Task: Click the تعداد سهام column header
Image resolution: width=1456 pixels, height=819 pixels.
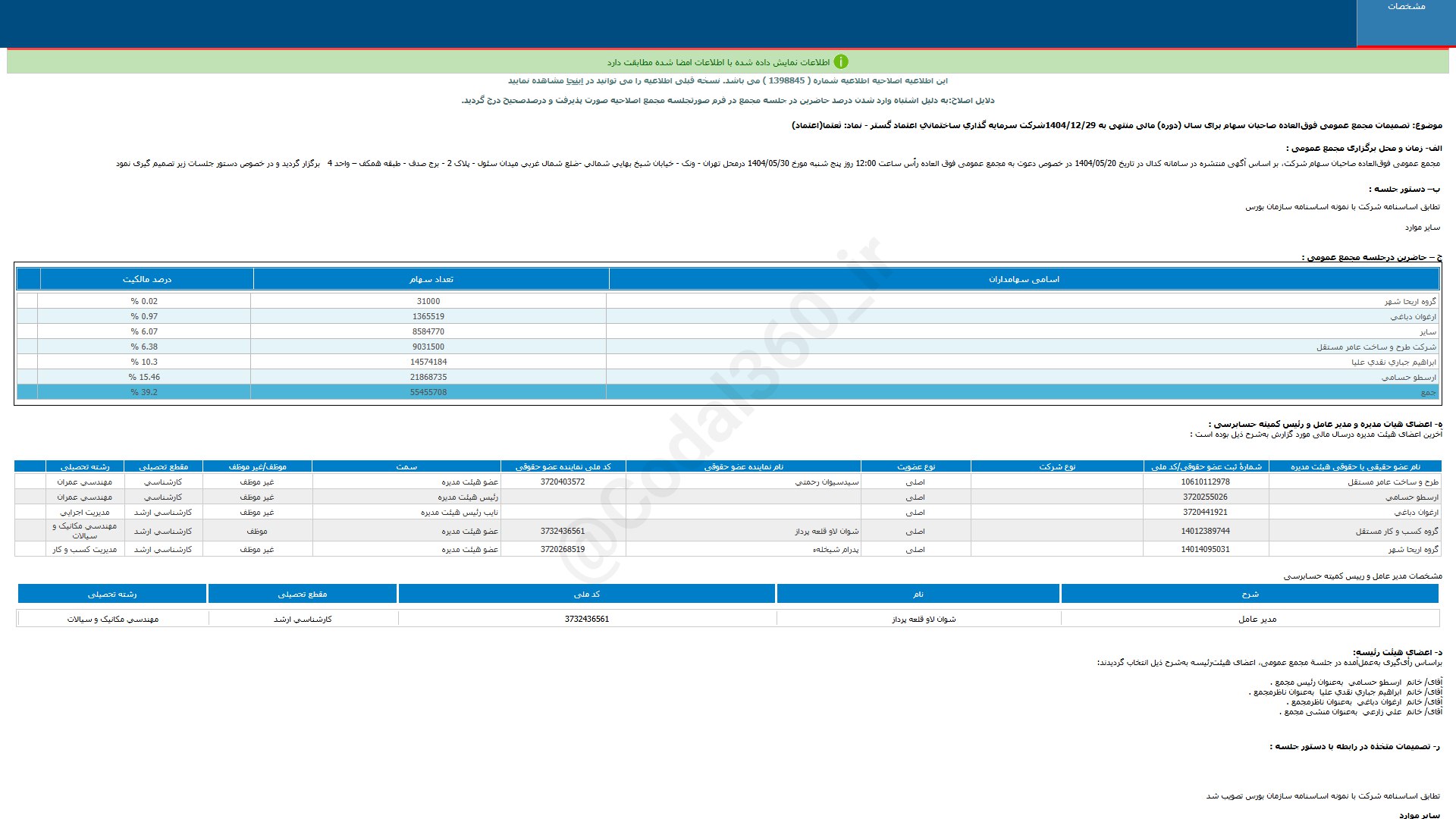Action: (431, 279)
